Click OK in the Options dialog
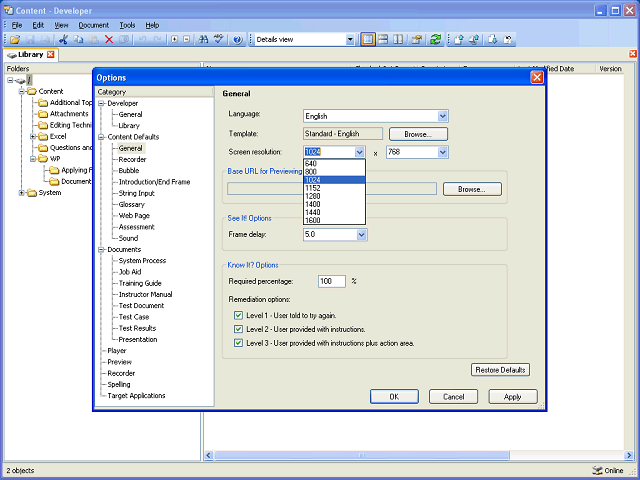 tap(394, 397)
